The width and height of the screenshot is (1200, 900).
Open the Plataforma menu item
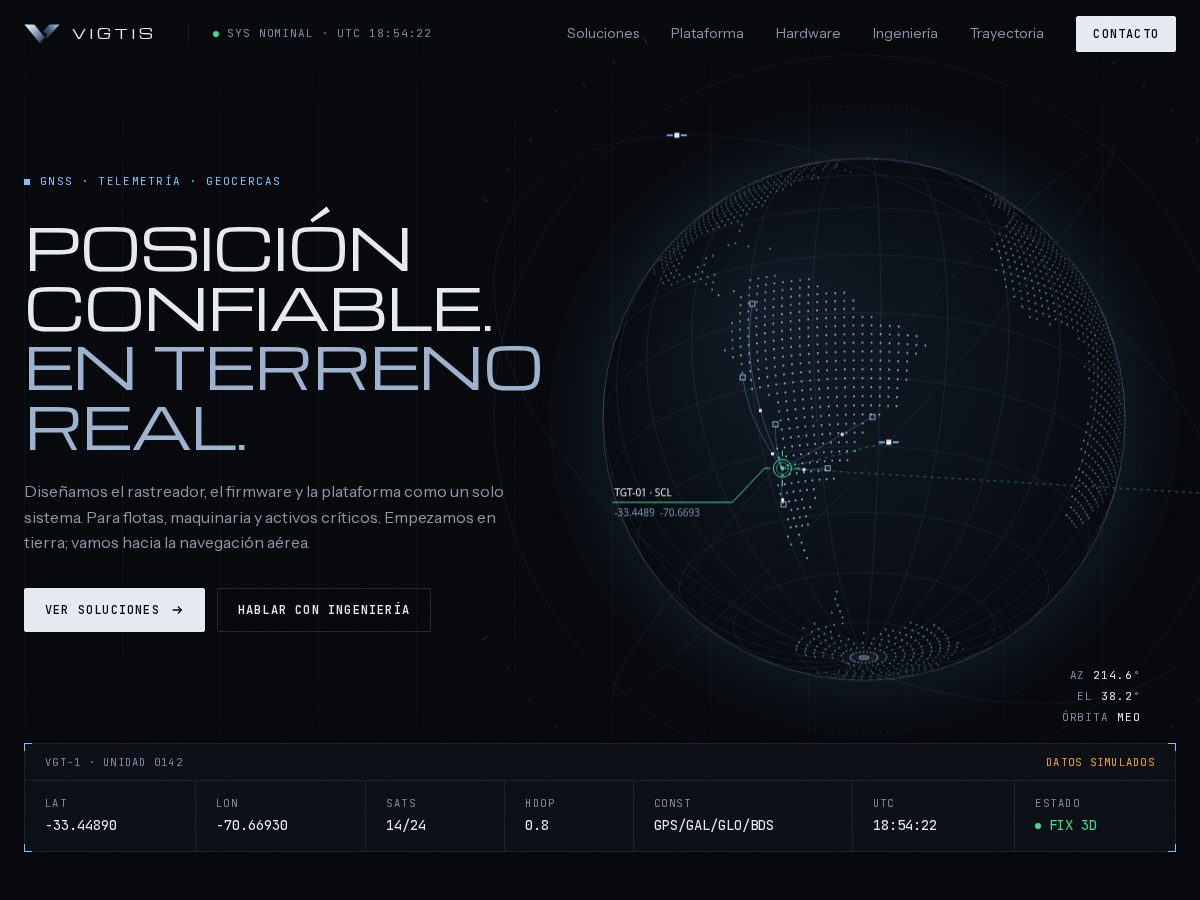[707, 33]
